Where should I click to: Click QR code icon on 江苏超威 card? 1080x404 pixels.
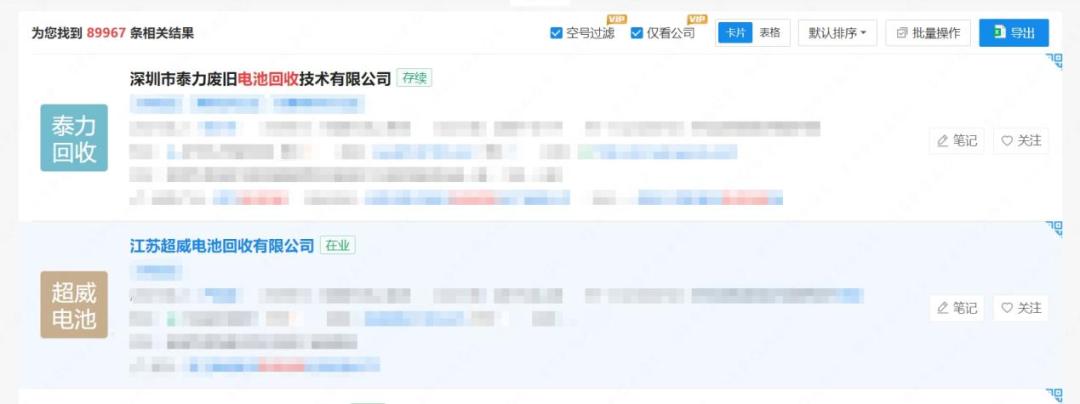click(x=1055, y=228)
